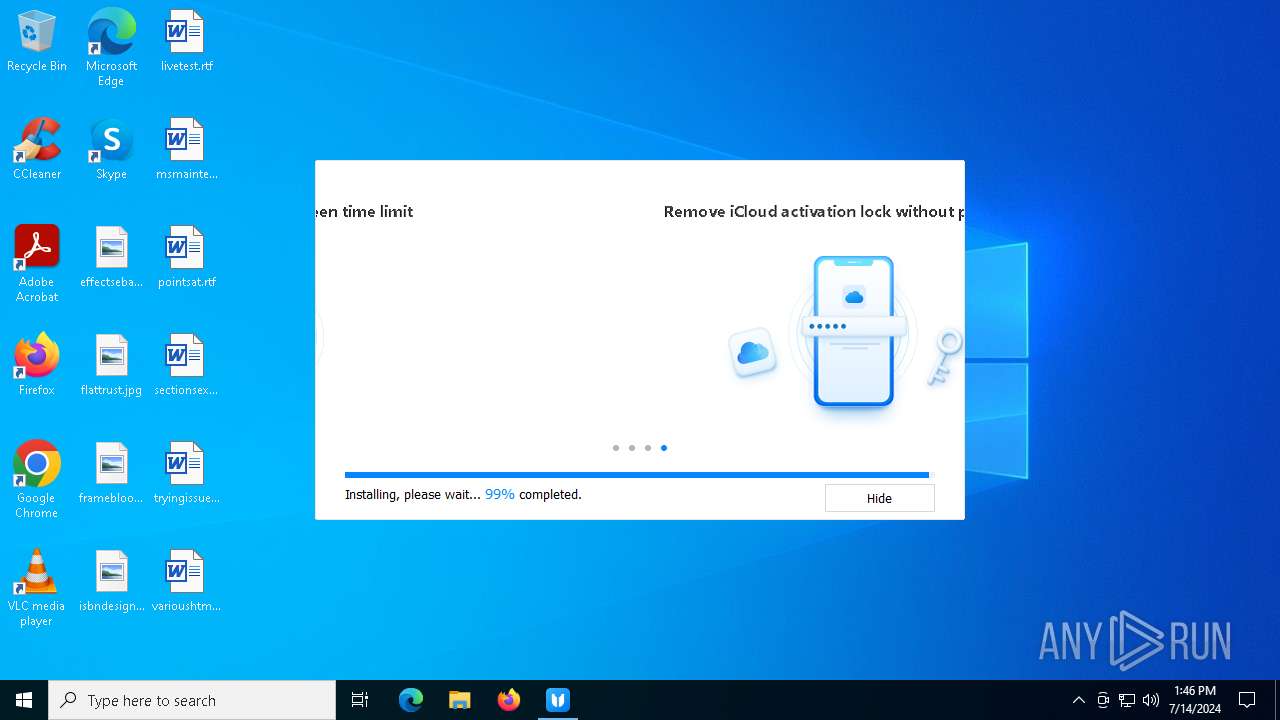1280x720 pixels.
Task: Select flattrust.jpg image file
Action: point(111,366)
